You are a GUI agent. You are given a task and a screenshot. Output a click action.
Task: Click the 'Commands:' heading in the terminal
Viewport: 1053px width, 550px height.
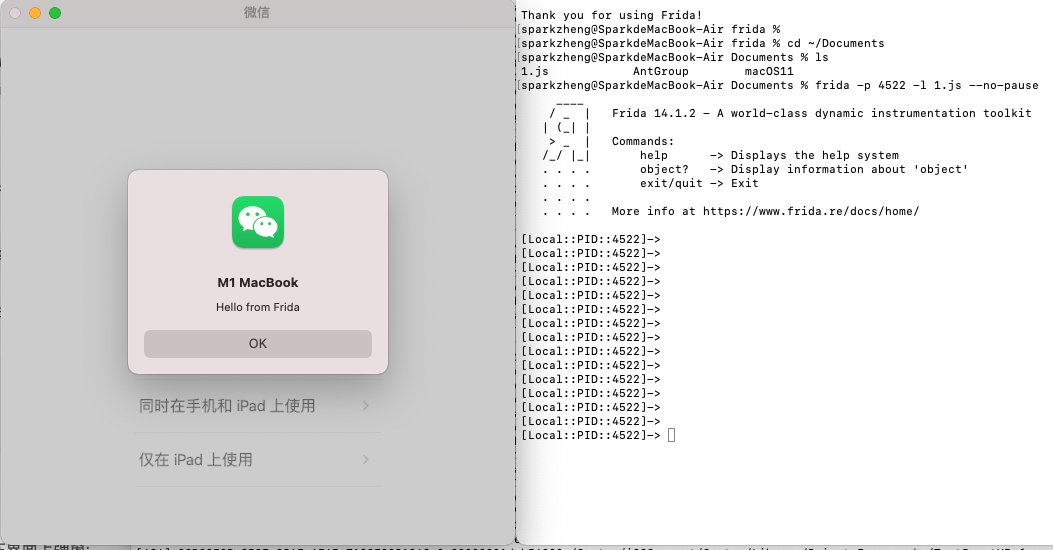click(643, 141)
